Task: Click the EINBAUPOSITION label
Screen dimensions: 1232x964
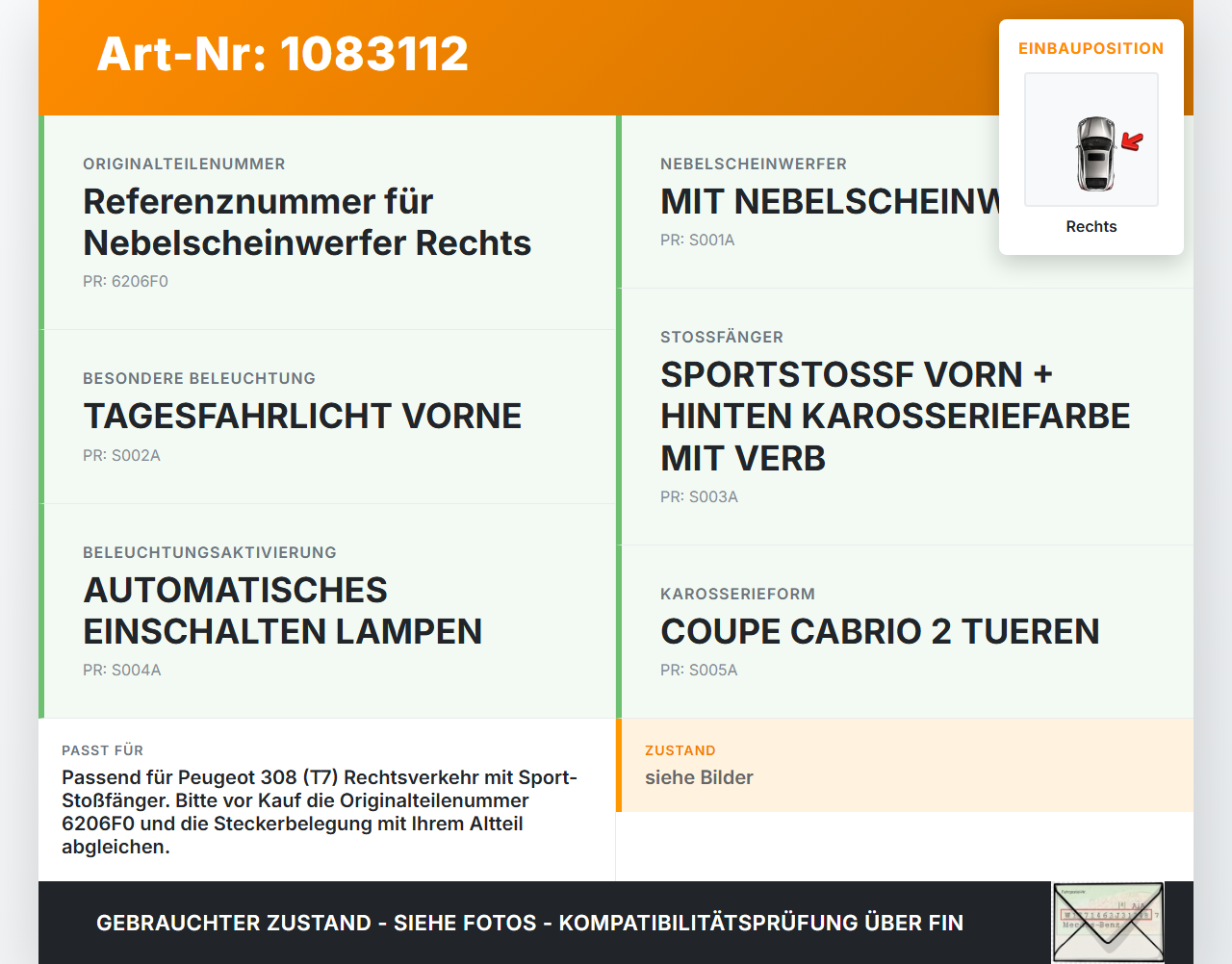Action: 1091,48
